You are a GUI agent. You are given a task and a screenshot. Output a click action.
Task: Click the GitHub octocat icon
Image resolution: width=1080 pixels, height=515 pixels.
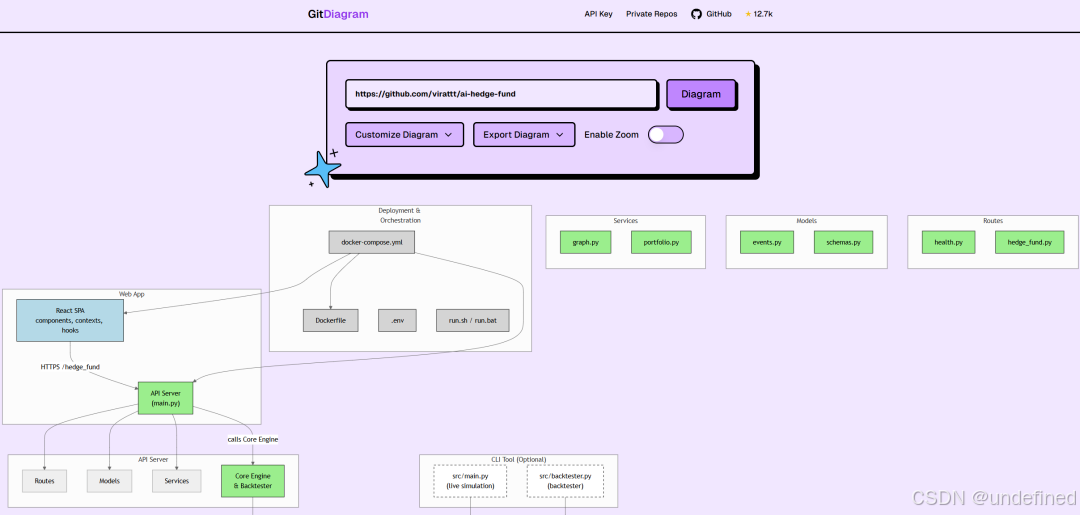[x=696, y=14]
